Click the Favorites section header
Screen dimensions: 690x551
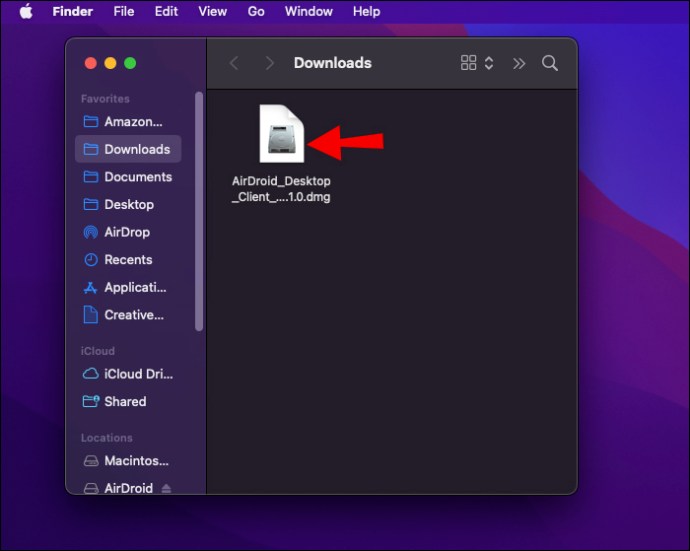pyautogui.click(x=105, y=99)
